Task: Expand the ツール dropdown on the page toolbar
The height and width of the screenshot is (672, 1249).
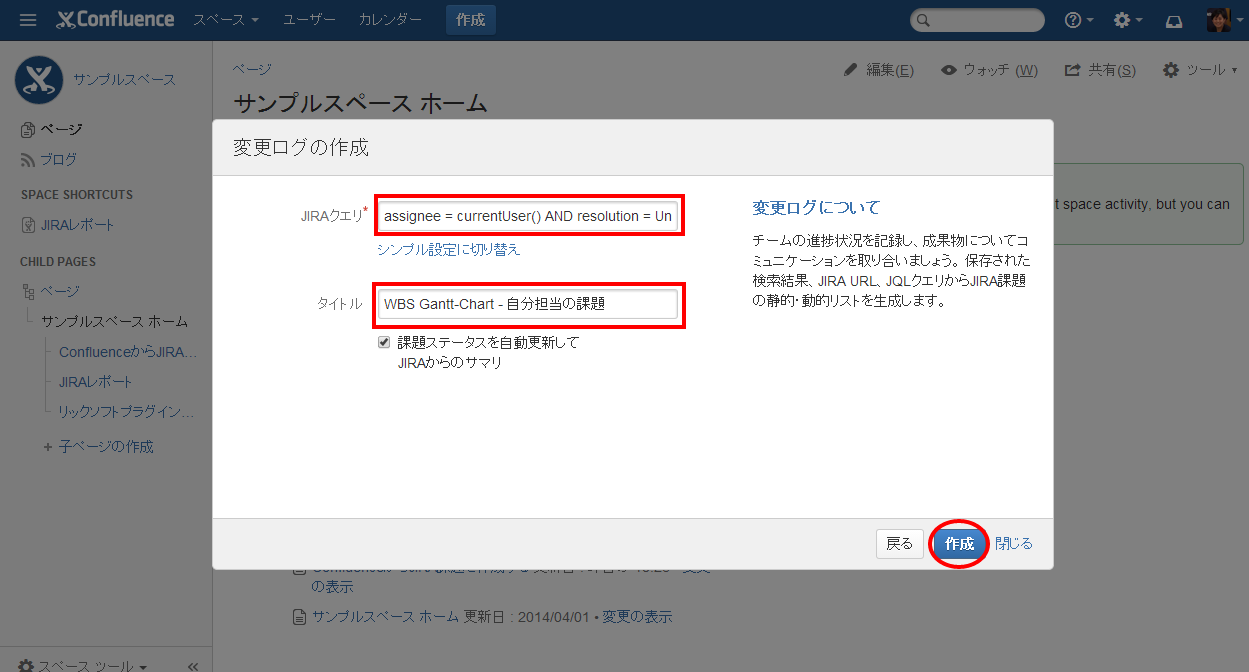Action: tap(1200, 70)
